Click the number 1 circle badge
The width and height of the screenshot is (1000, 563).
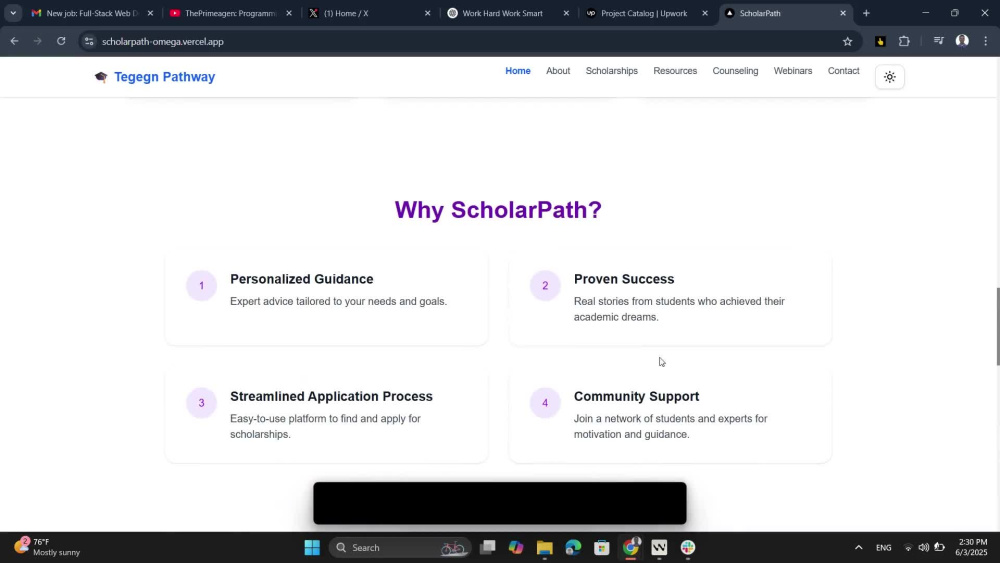click(201, 286)
